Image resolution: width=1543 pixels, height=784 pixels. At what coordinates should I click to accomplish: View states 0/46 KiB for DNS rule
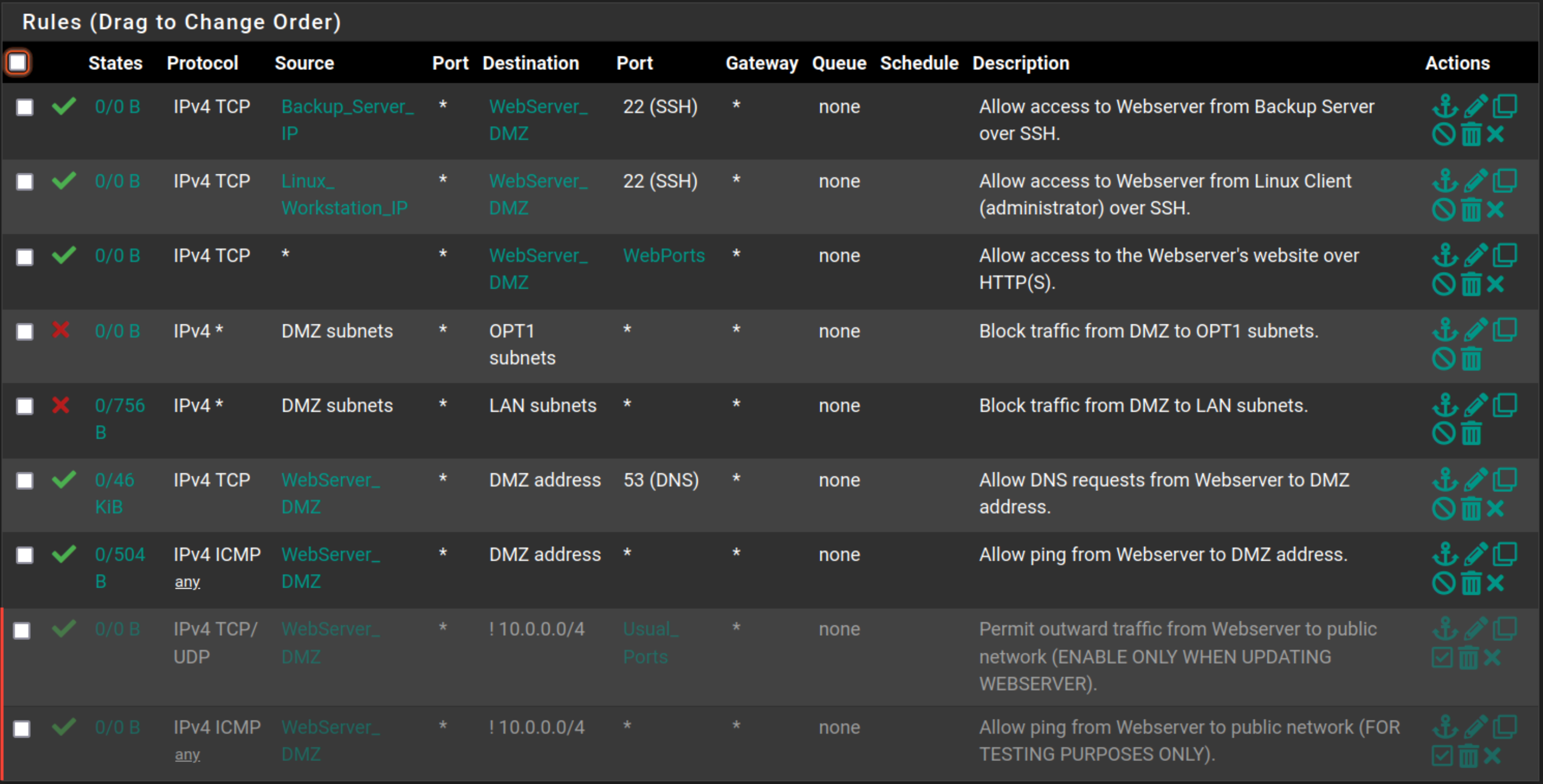coord(115,494)
